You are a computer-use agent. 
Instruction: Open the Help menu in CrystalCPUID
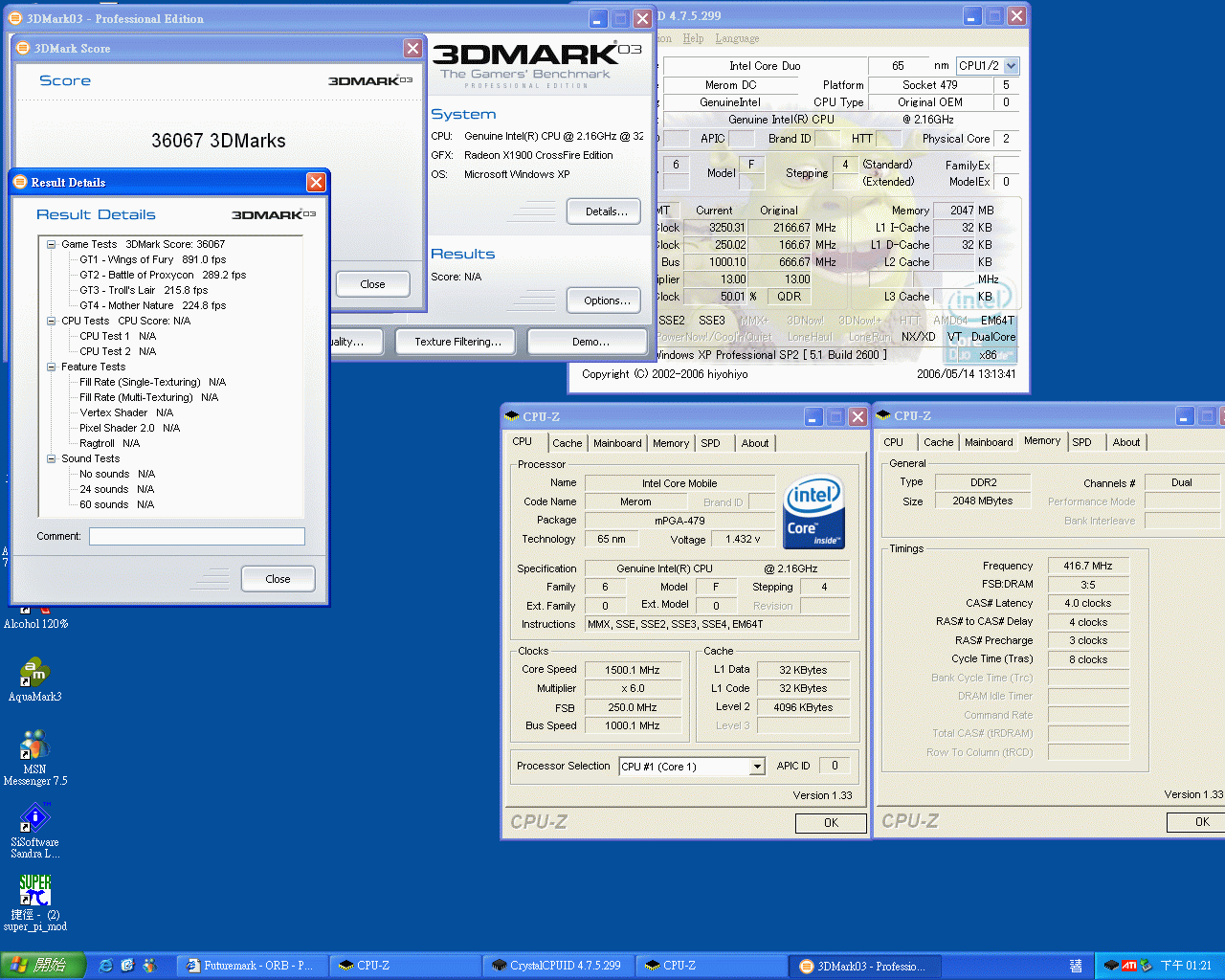point(693,38)
